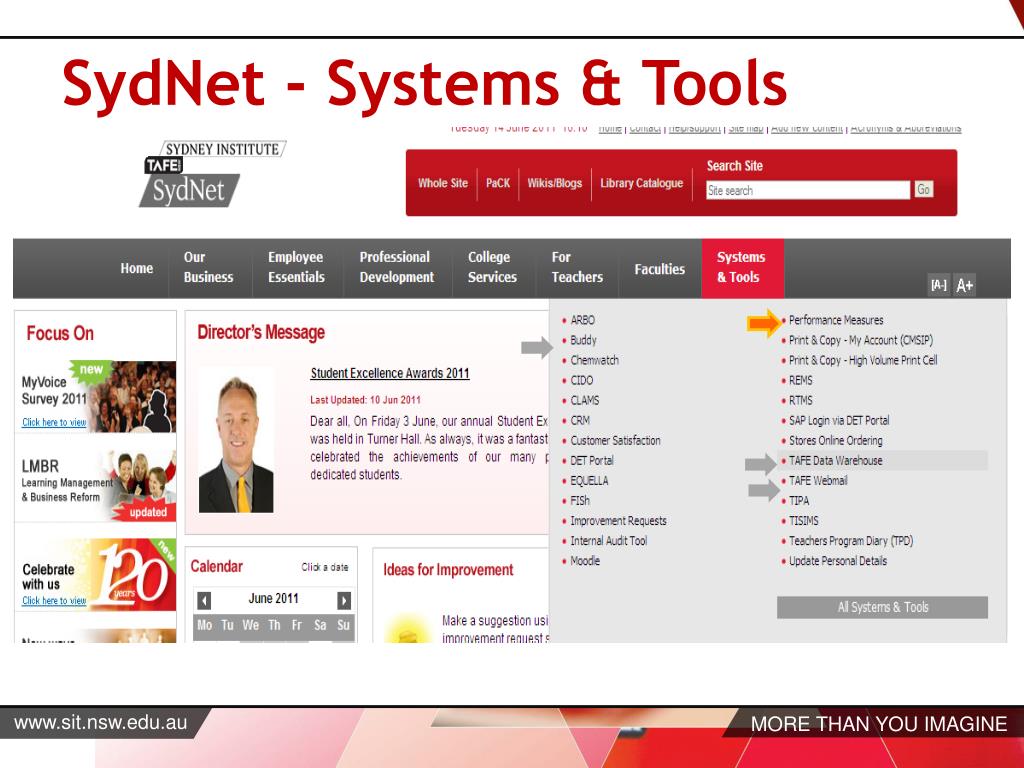
Task: Open REMS link
Action: (801, 381)
